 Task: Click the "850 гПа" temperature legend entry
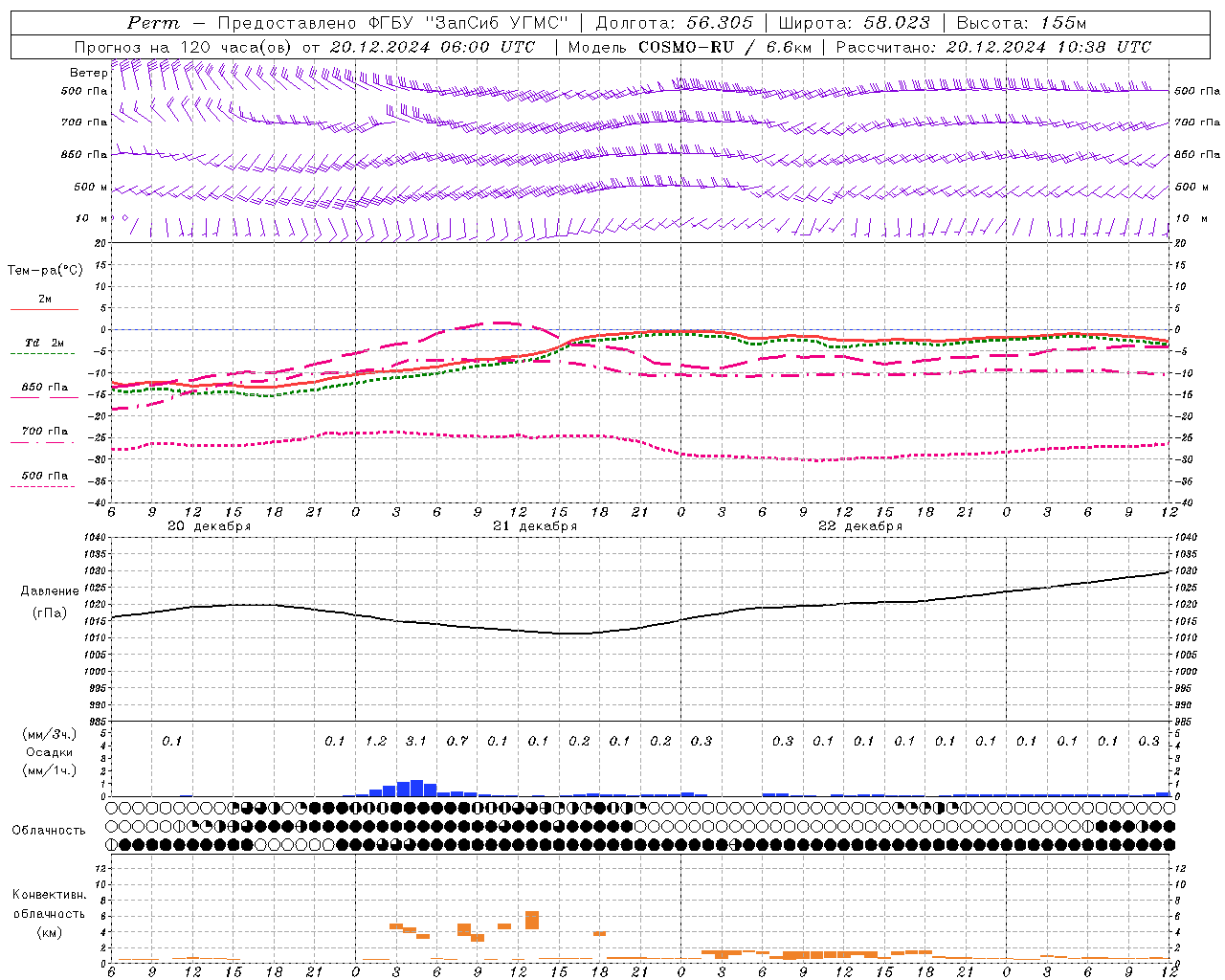pyautogui.click(x=44, y=388)
